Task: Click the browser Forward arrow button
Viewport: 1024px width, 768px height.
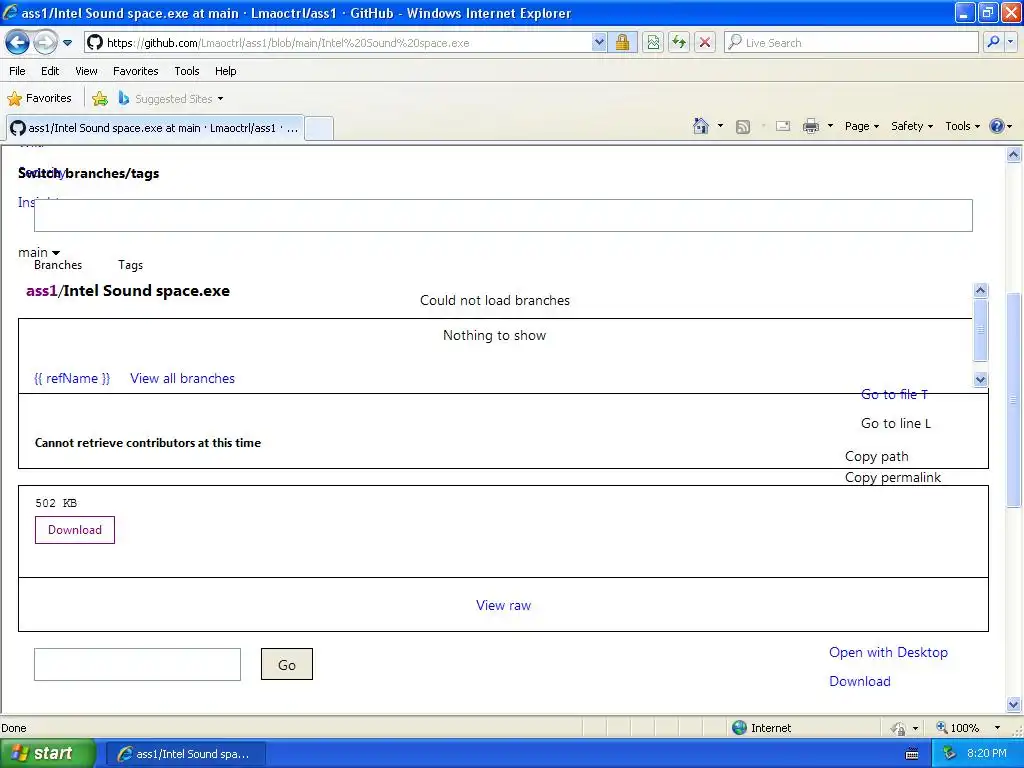Action: [45, 43]
